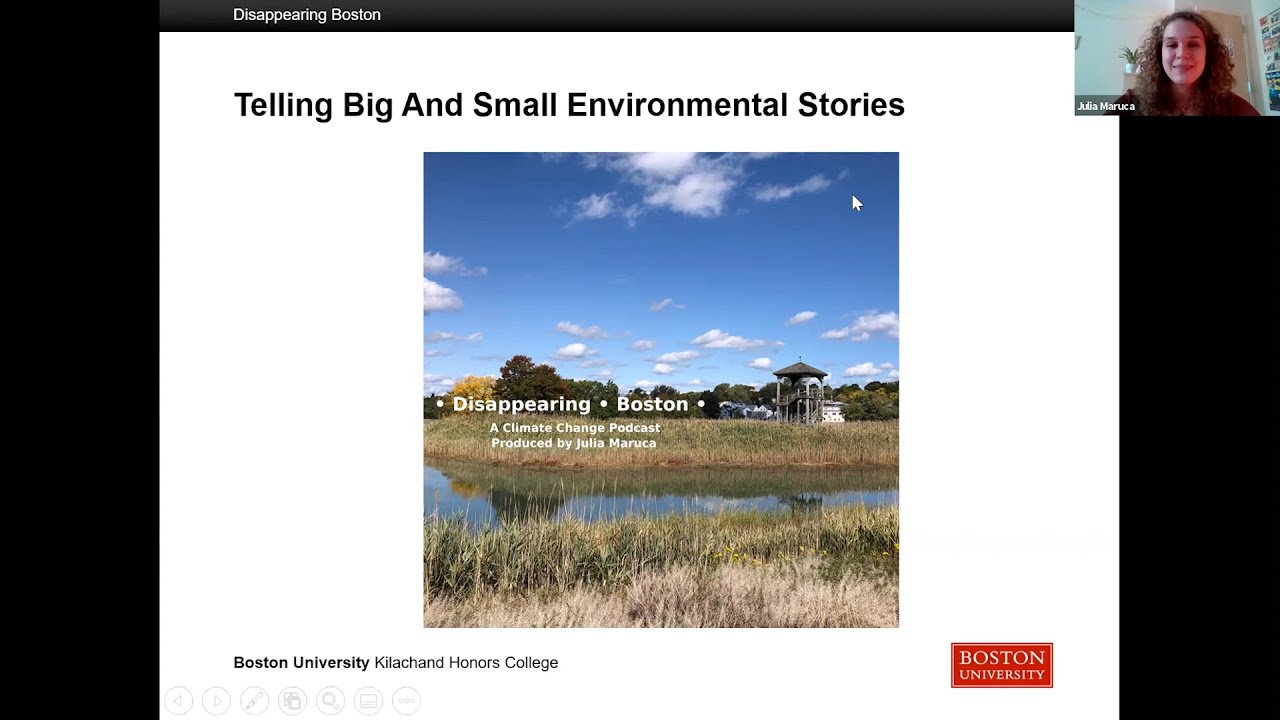The height and width of the screenshot is (720, 1280).
Task: Click the "Produced by Julia Maruca" caption
Action: pyautogui.click(x=574, y=443)
